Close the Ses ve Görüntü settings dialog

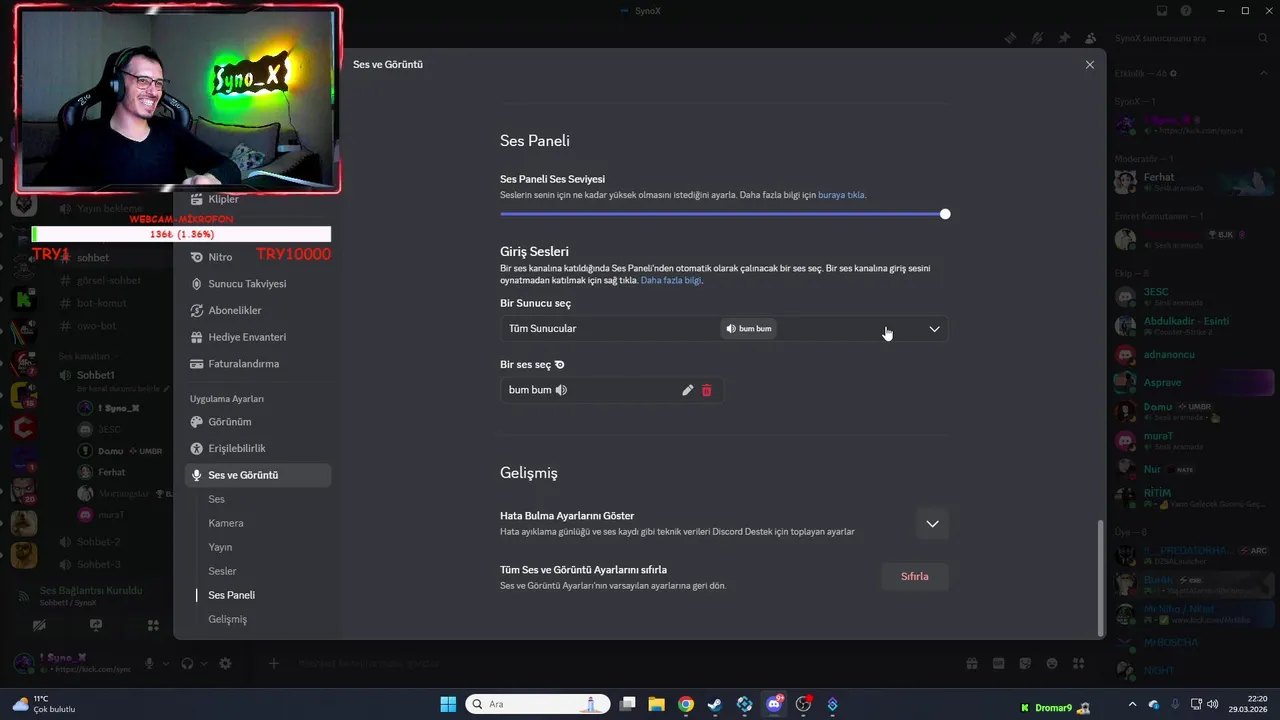[1090, 65]
